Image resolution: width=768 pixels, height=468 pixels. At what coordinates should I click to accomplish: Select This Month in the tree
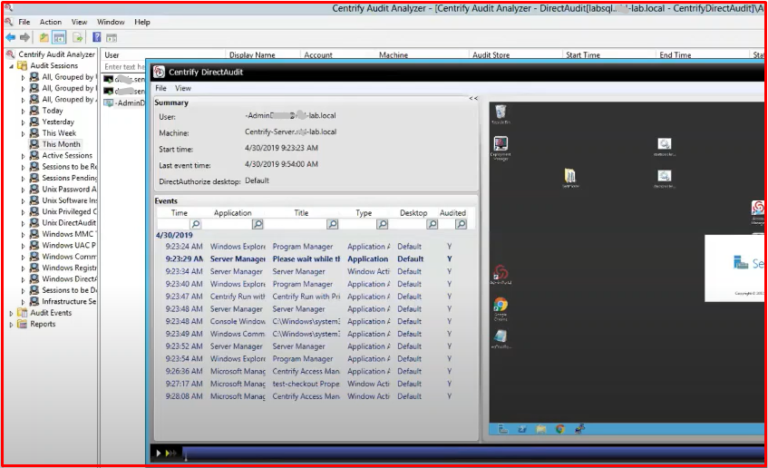coord(61,144)
